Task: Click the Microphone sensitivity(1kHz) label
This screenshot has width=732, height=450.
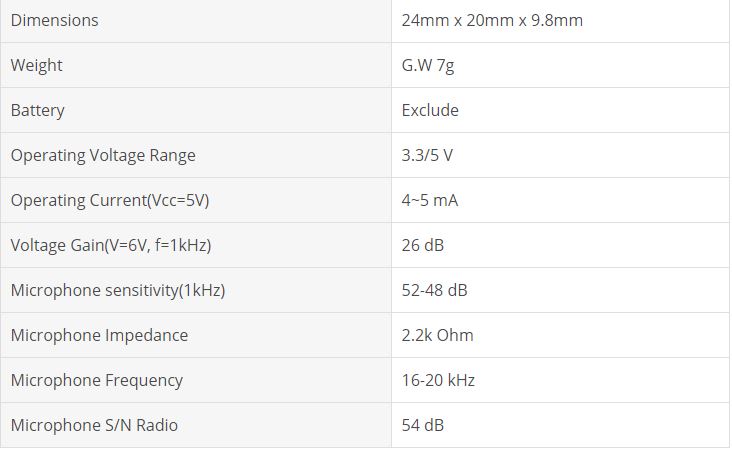Action: 118,290
